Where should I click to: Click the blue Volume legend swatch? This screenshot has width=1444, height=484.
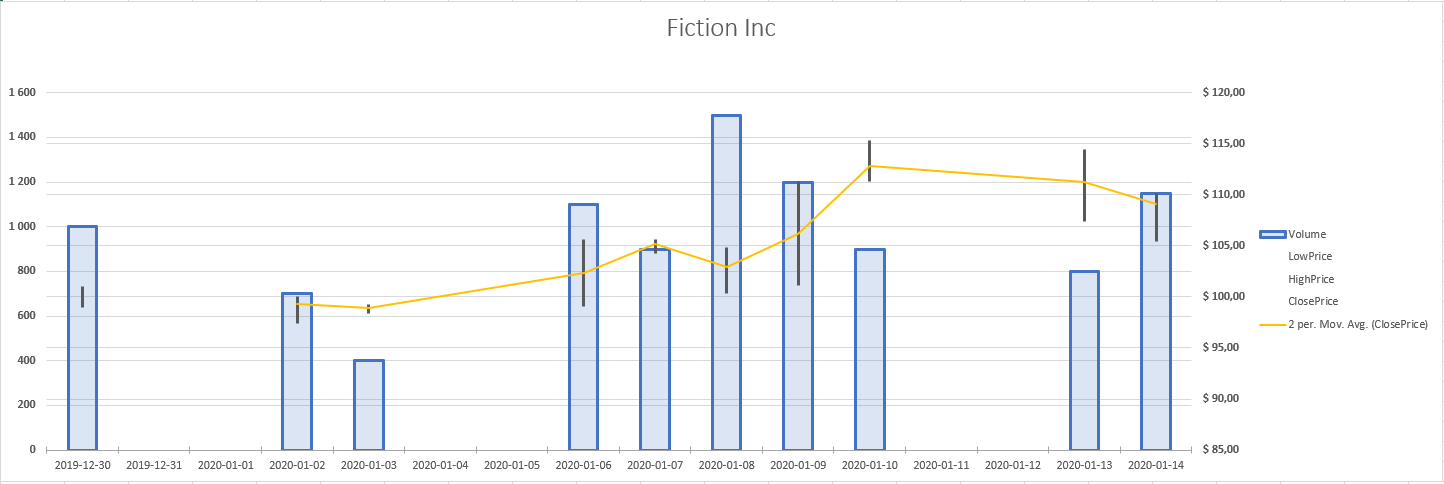click(1272, 234)
